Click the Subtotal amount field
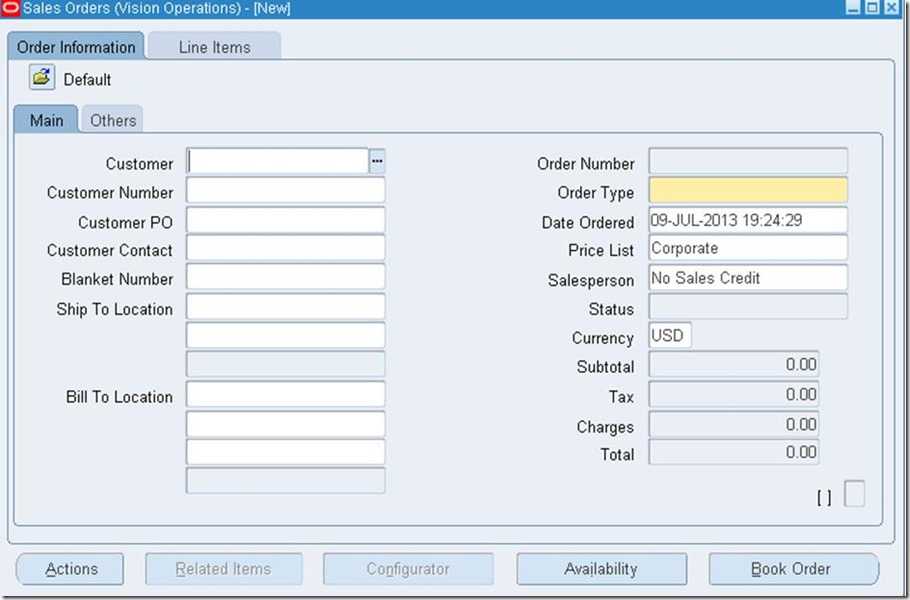 pyautogui.click(x=734, y=364)
